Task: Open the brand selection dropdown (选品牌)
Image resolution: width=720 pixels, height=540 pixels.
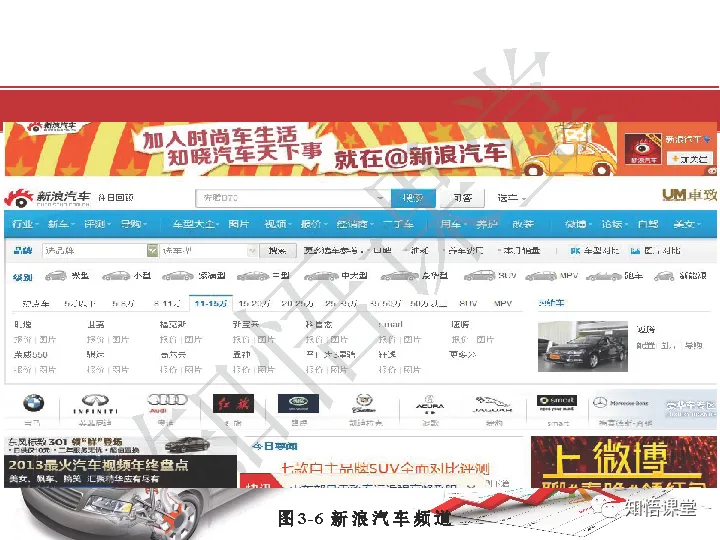Action: pos(100,250)
